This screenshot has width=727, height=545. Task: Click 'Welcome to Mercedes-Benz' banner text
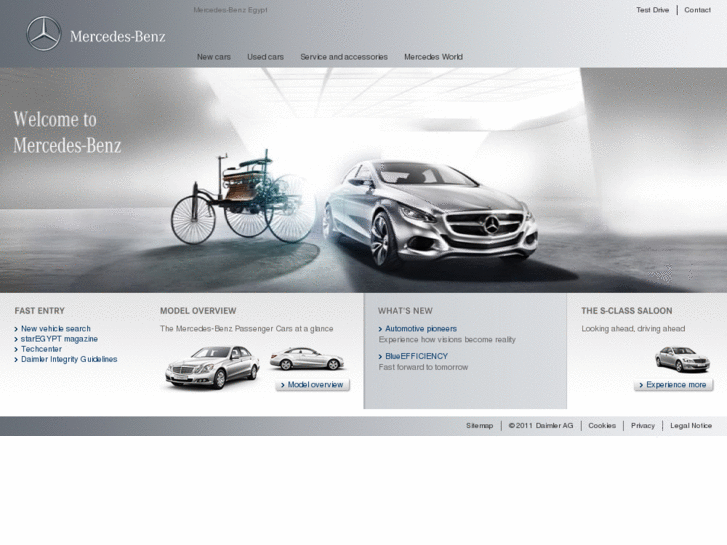pyautogui.click(x=67, y=132)
